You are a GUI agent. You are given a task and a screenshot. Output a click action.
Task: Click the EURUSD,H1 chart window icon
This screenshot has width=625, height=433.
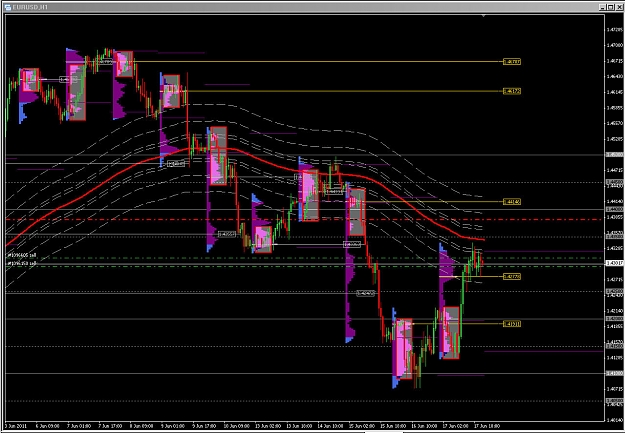click(8, 7)
